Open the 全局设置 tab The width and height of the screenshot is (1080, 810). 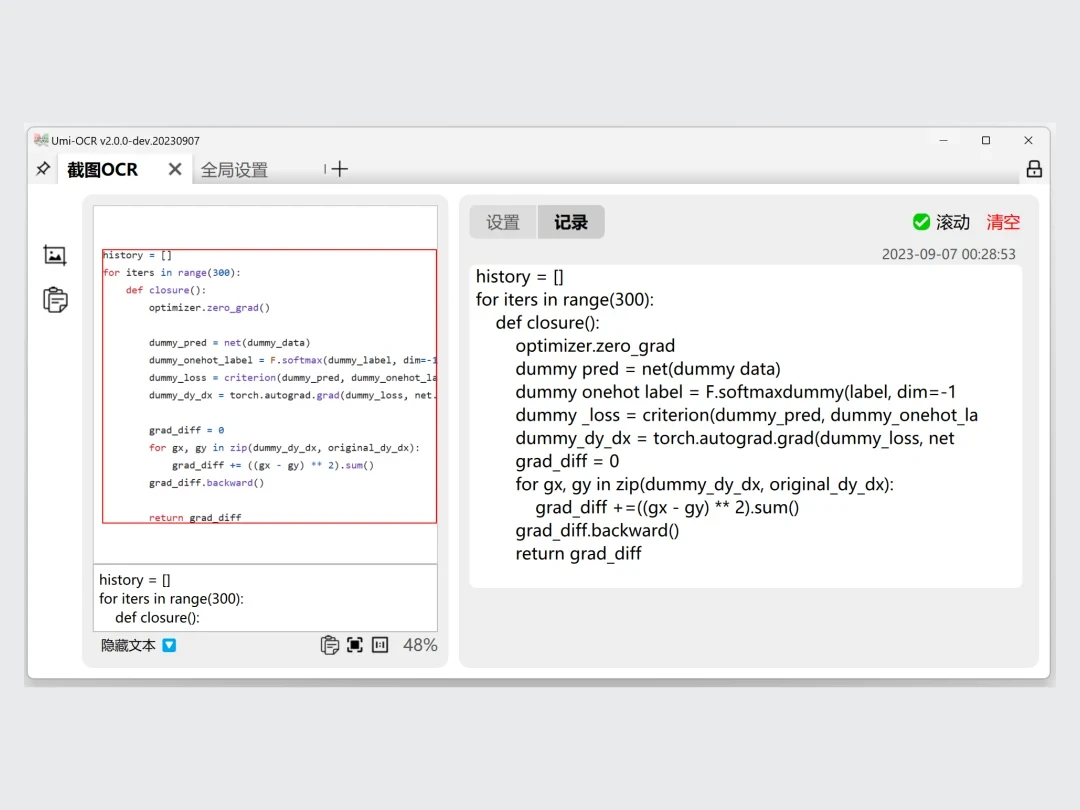pyautogui.click(x=234, y=169)
